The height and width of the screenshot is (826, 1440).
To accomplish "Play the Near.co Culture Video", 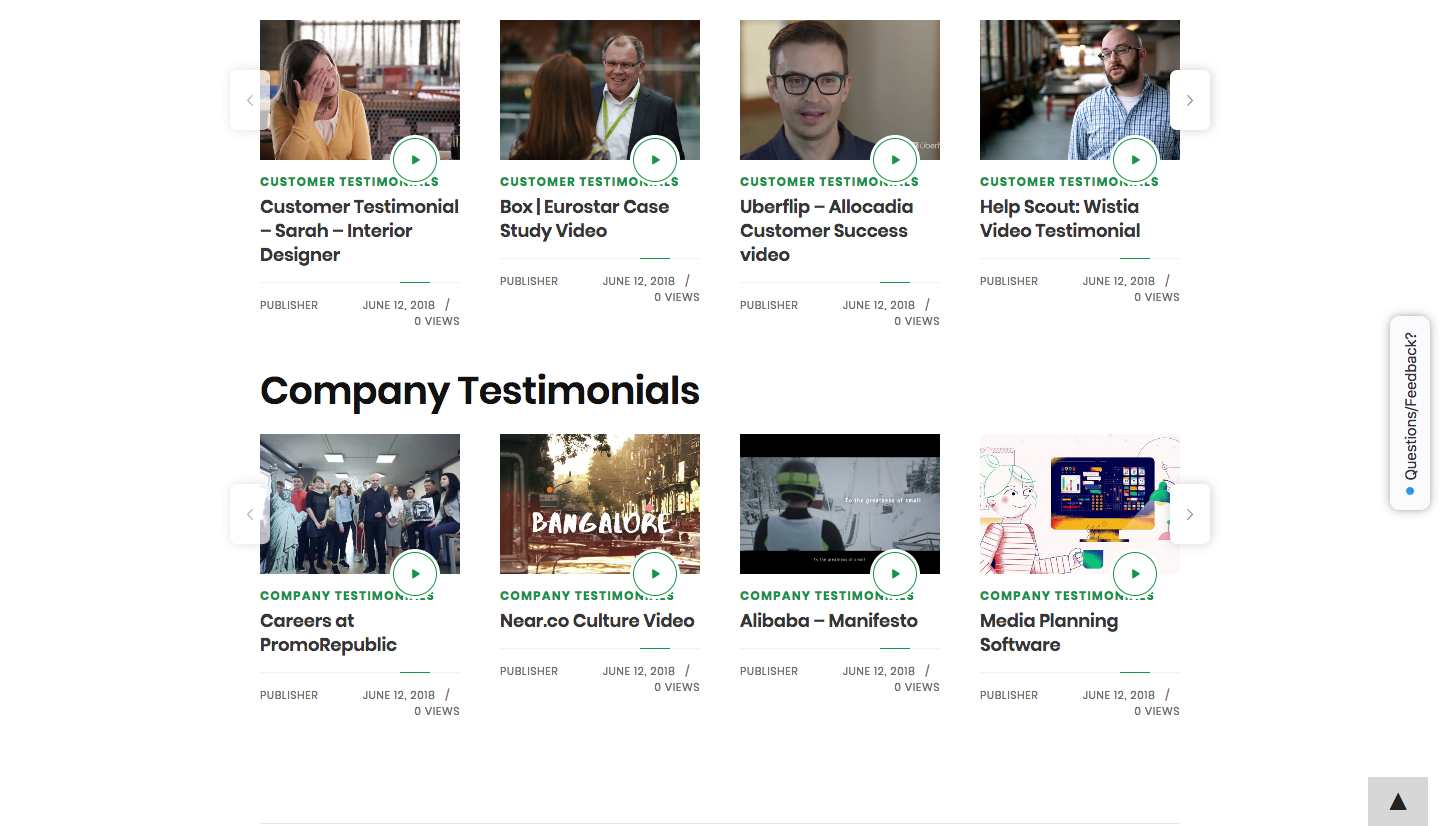I will (655, 574).
